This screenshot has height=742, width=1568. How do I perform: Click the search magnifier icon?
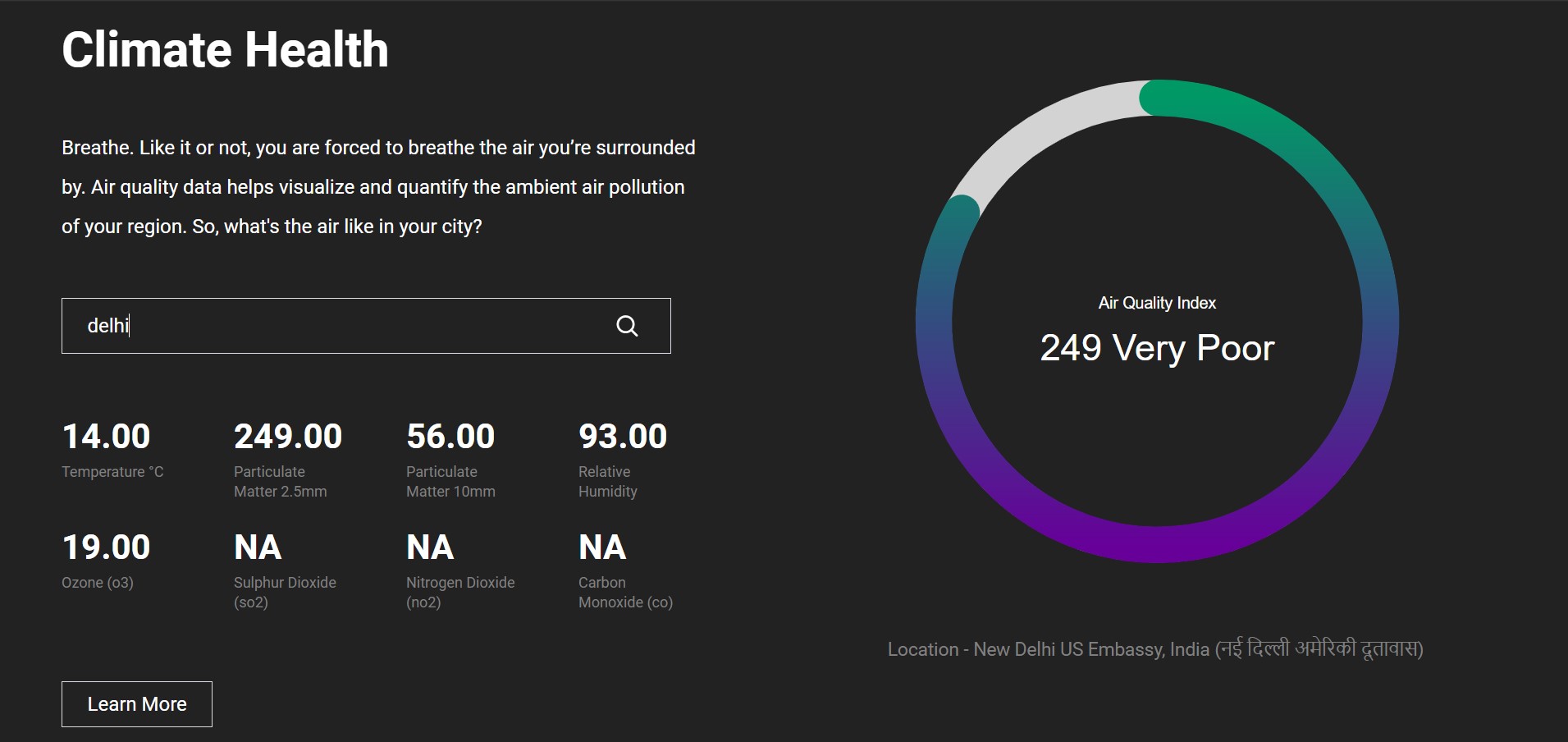[627, 326]
